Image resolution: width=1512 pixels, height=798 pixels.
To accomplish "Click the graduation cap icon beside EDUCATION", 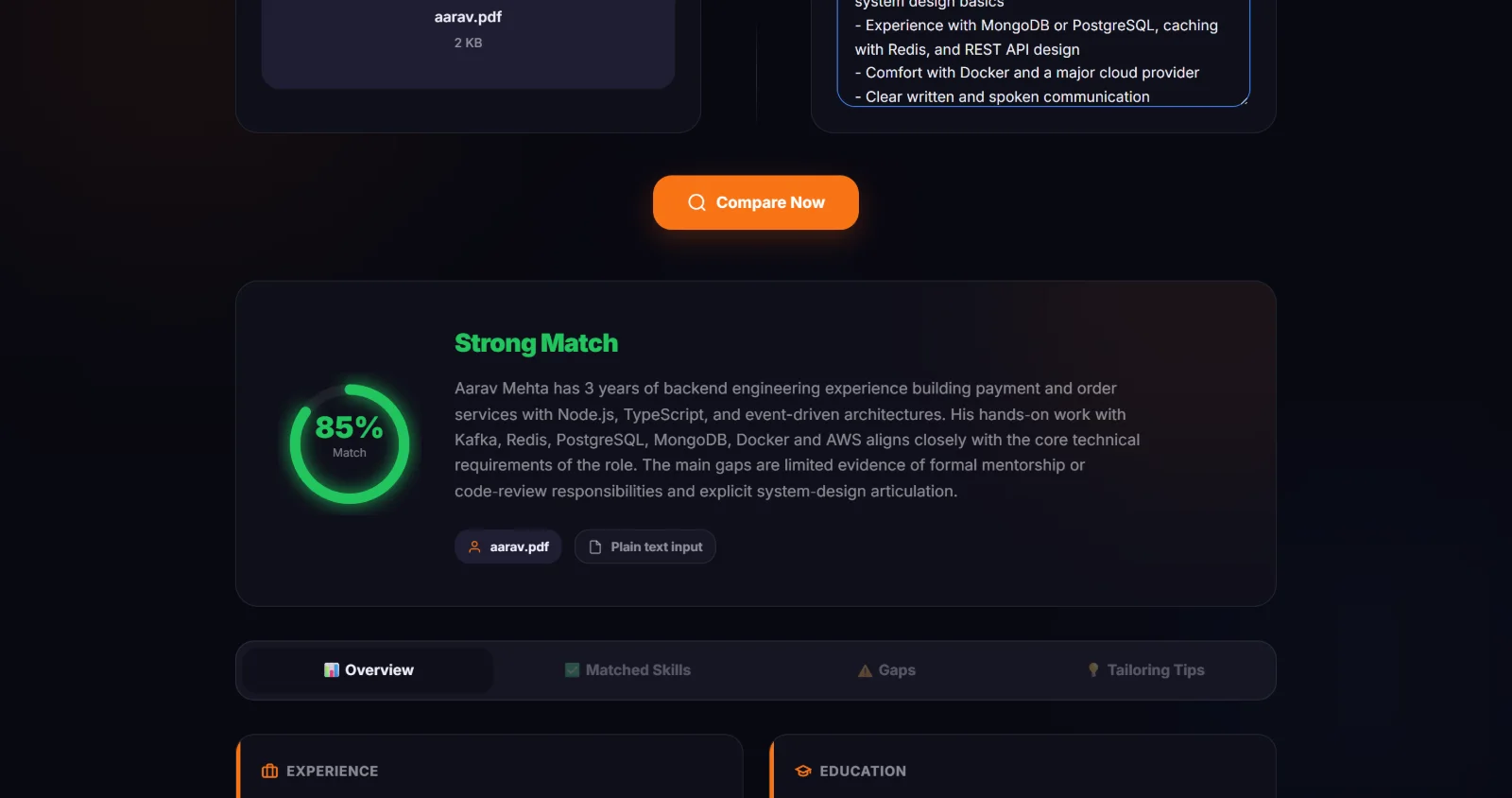I will pos(803,772).
